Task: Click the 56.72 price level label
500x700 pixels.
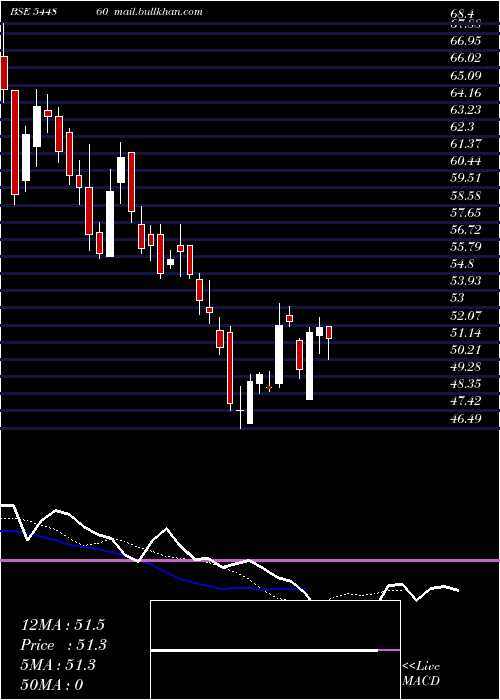Action: point(466,229)
